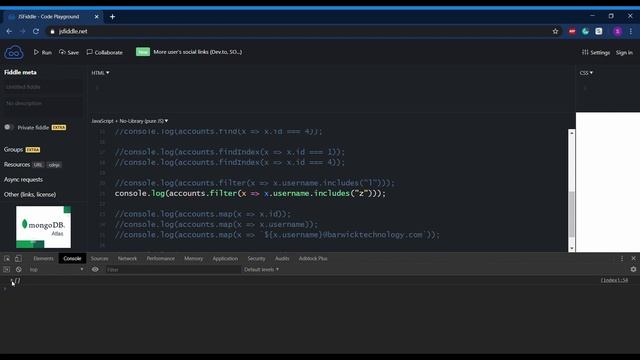Toggle the device toolbar icon
Image resolution: width=640 pixels, height=360 pixels.
tap(18, 258)
